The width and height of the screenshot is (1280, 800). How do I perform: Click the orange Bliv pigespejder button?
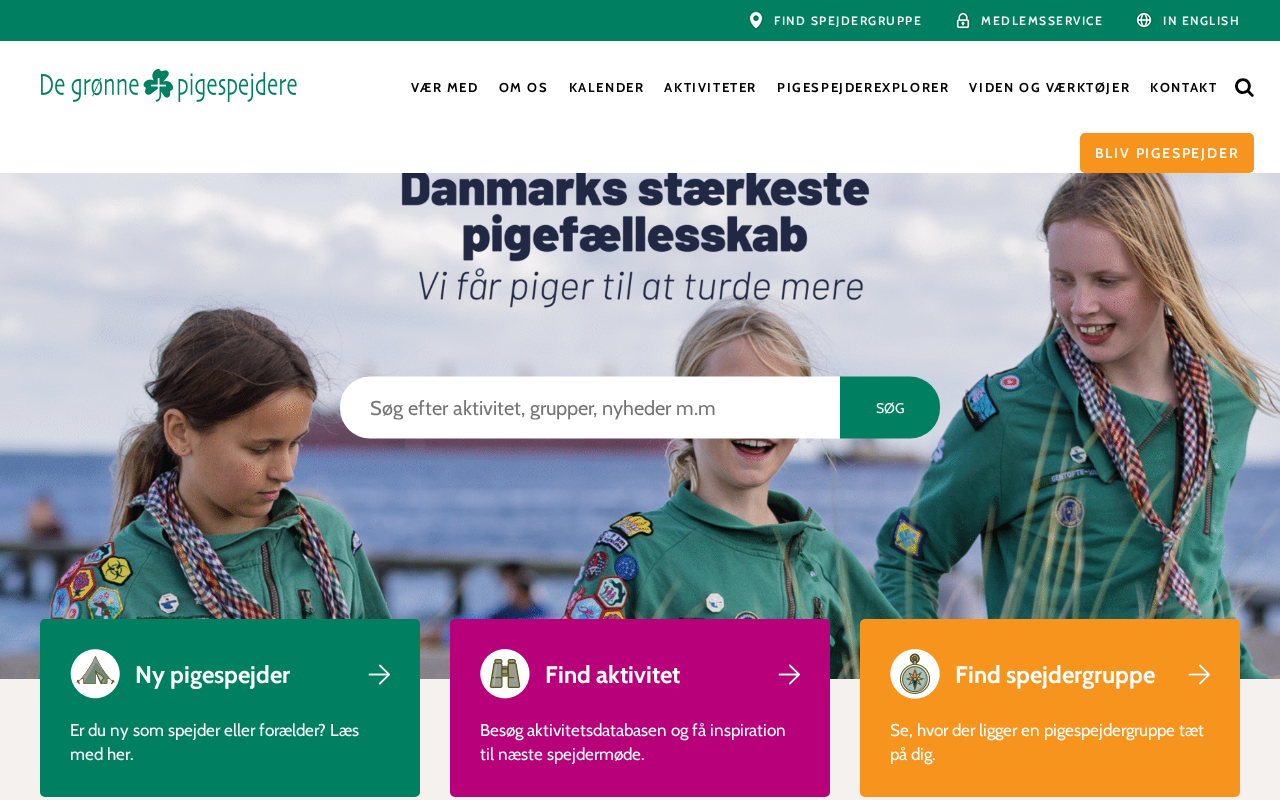(x=1167, y=153)
